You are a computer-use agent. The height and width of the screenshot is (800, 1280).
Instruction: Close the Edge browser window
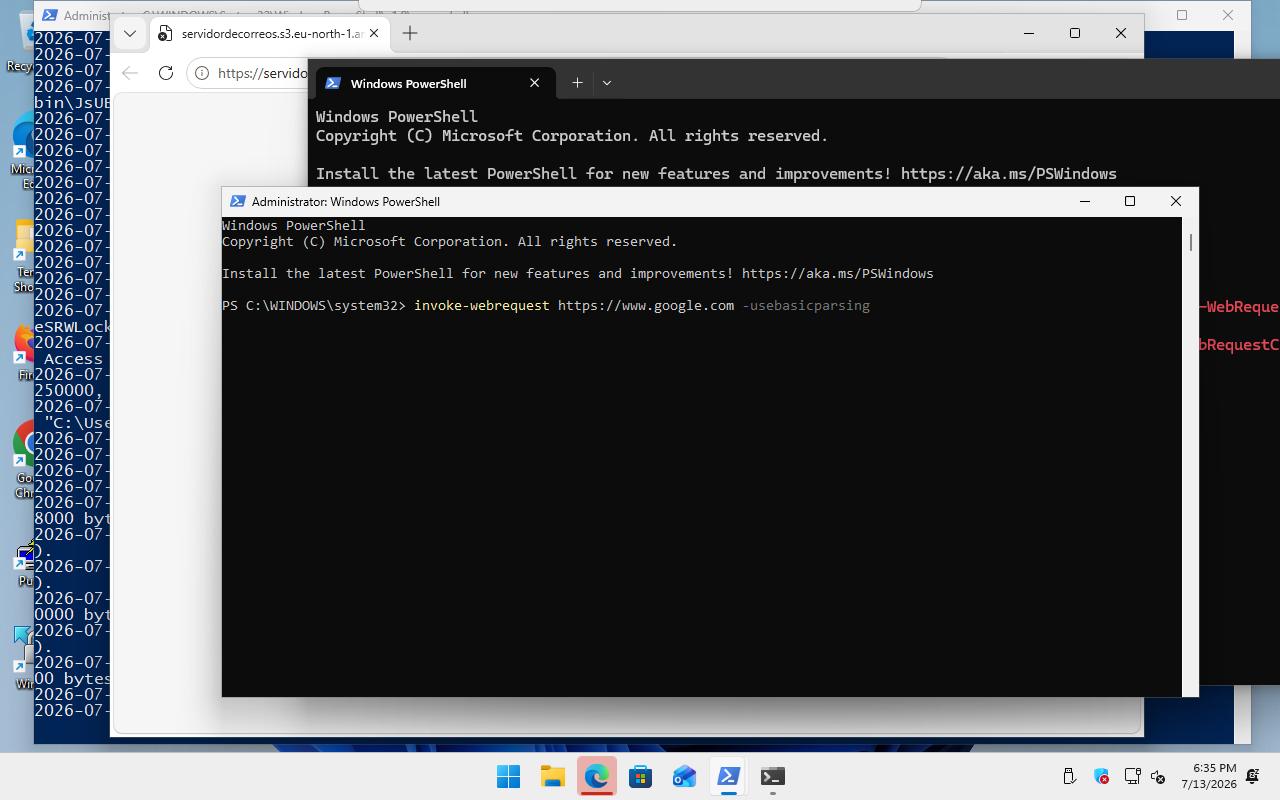pyautogui.click(x=1121, y=33)
